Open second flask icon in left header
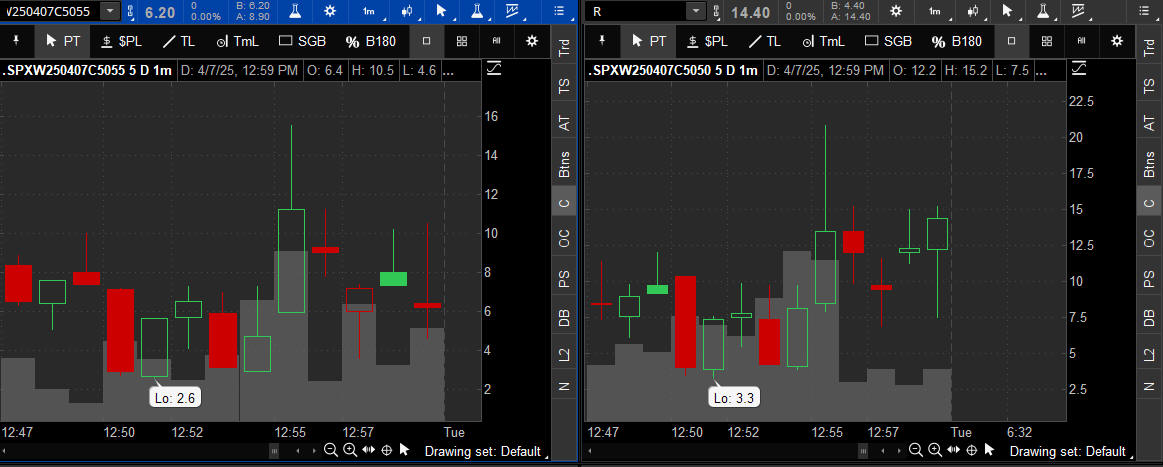The image size is (1163, 467). click(478, 11)
